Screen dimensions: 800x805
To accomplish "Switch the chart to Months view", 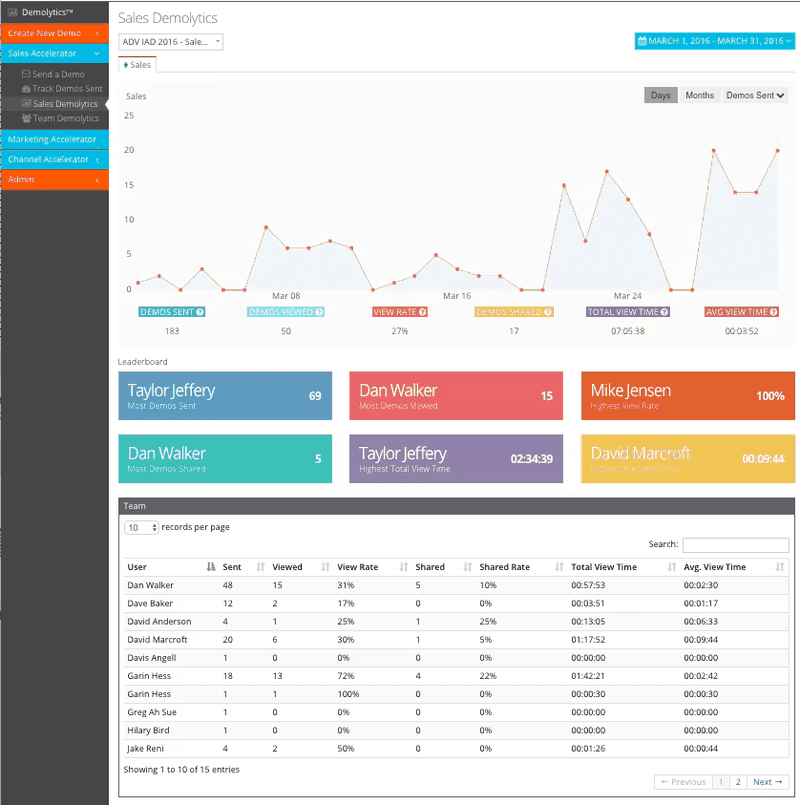I will (699, 95).
